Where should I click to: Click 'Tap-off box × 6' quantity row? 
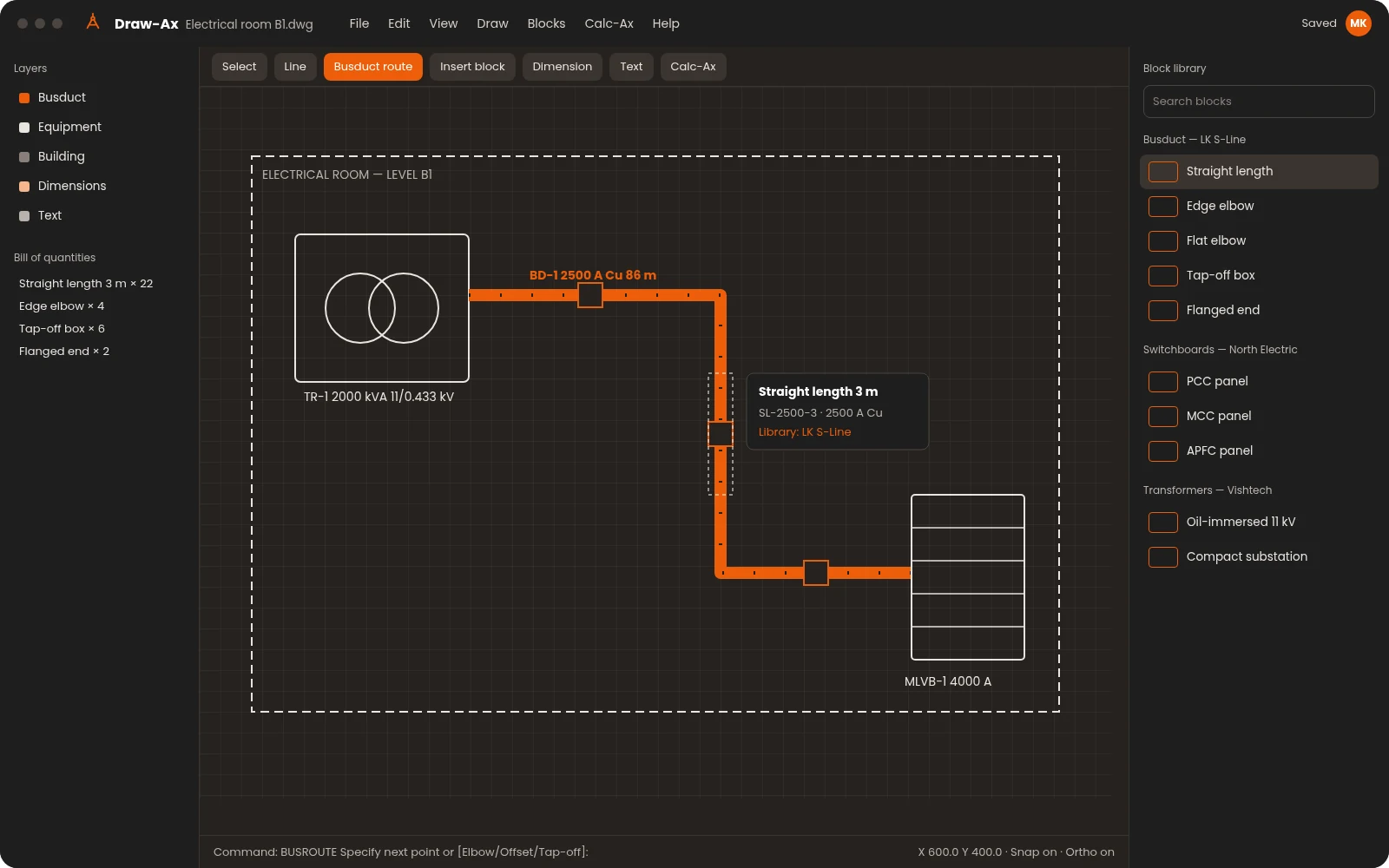click(62, 329)
